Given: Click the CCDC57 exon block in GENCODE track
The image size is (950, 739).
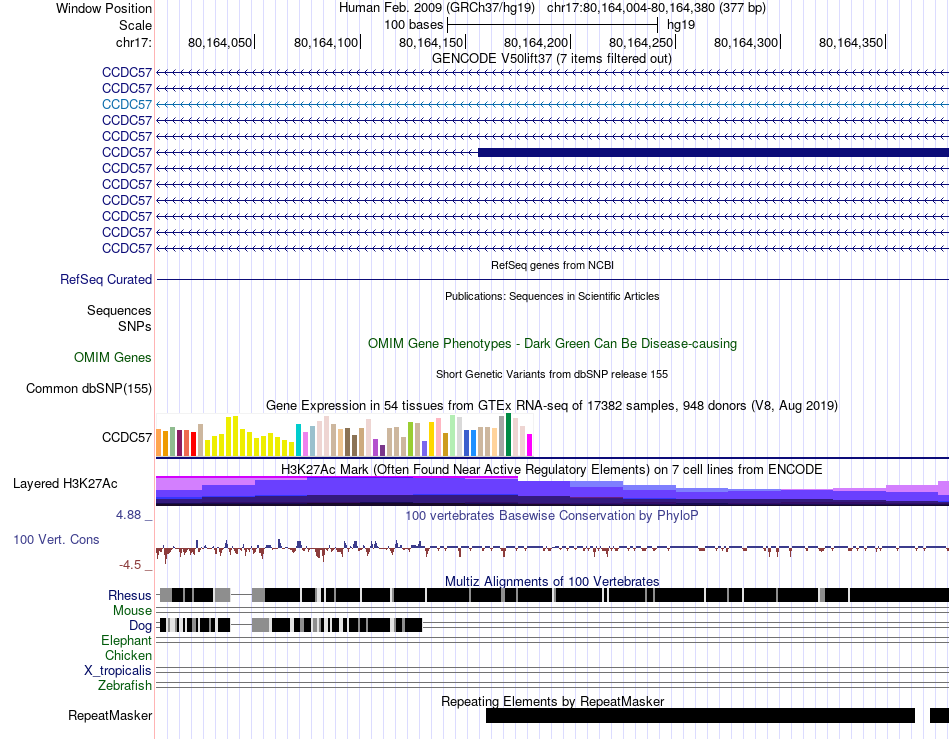Looking at the screenshot, I should pos(713,152).
